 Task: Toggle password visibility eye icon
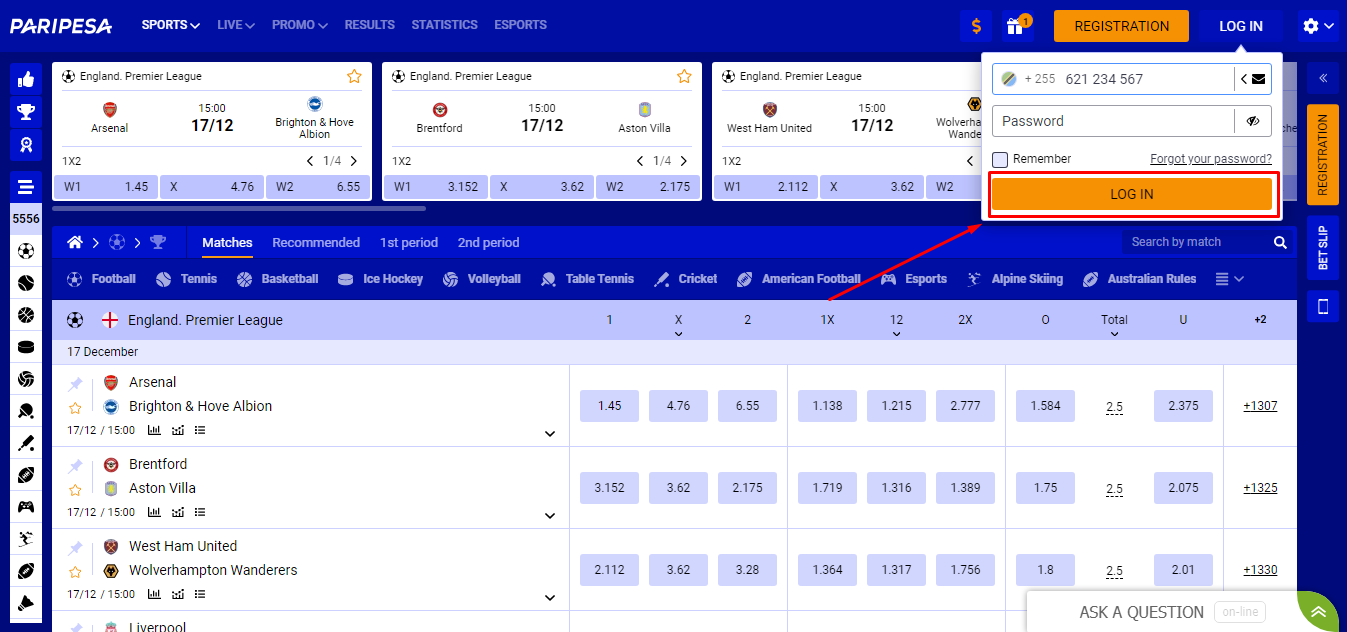1253,121
